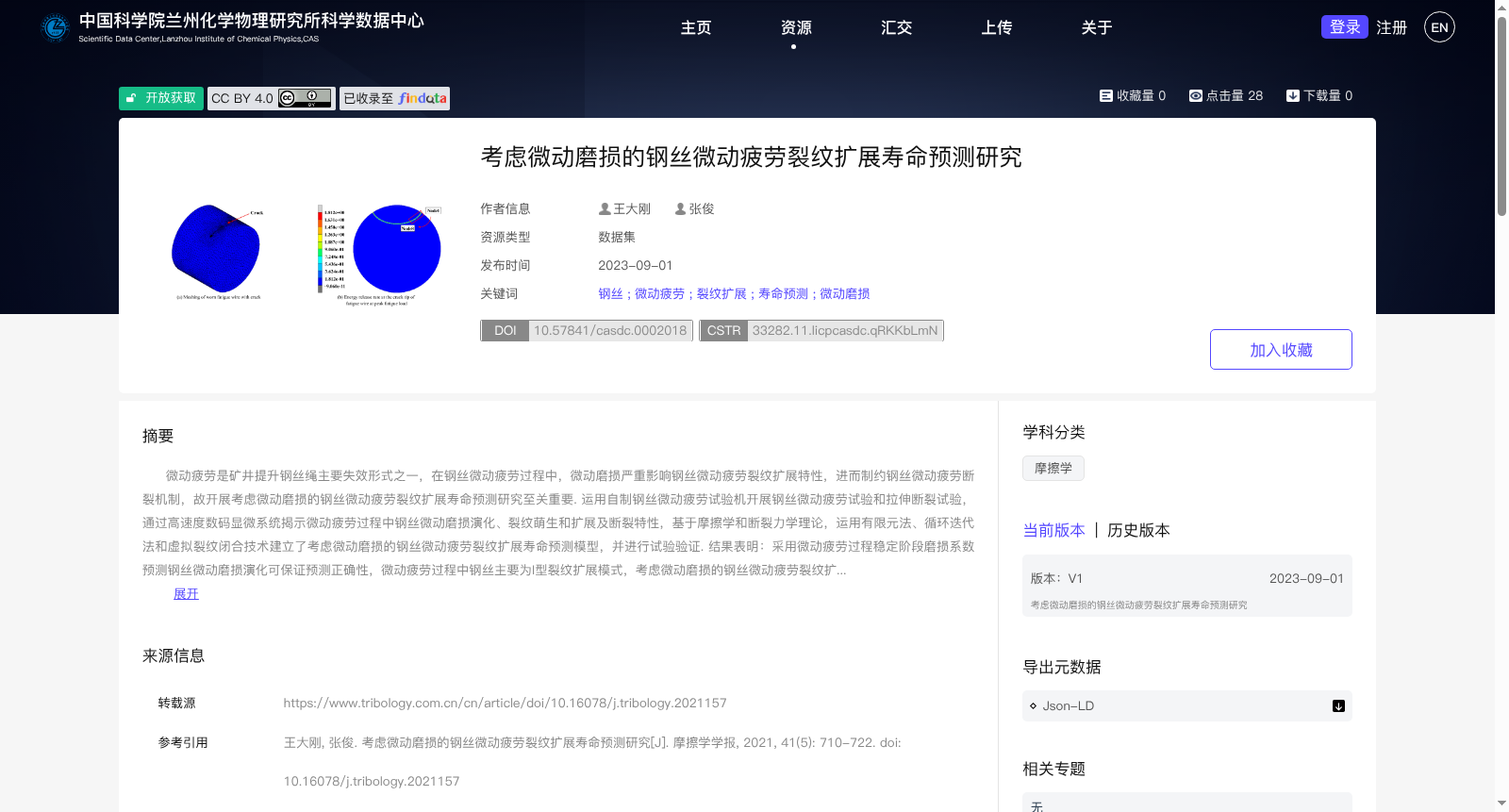
Task: Open the findata indexed badge
Action: tap(394, 98)
